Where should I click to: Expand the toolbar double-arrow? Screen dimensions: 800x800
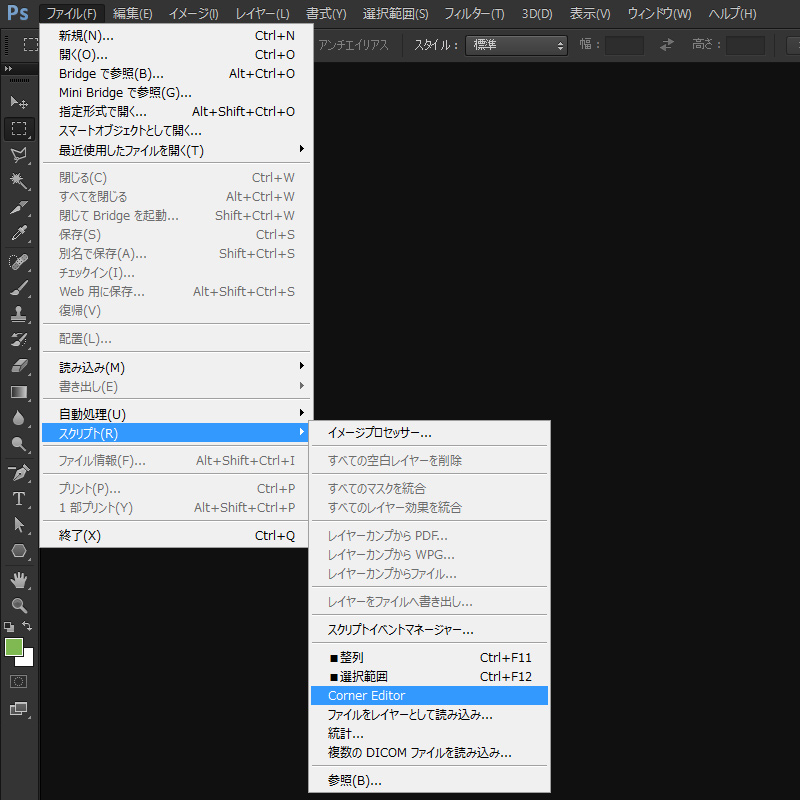click(x=8, y=68)
